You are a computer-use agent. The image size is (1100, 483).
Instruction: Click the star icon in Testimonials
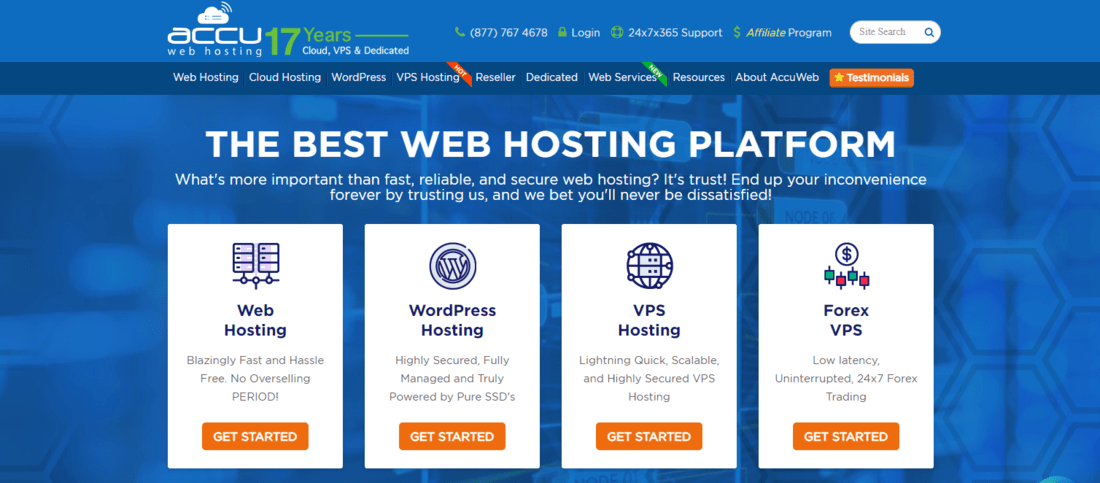(x=839, y=78)
